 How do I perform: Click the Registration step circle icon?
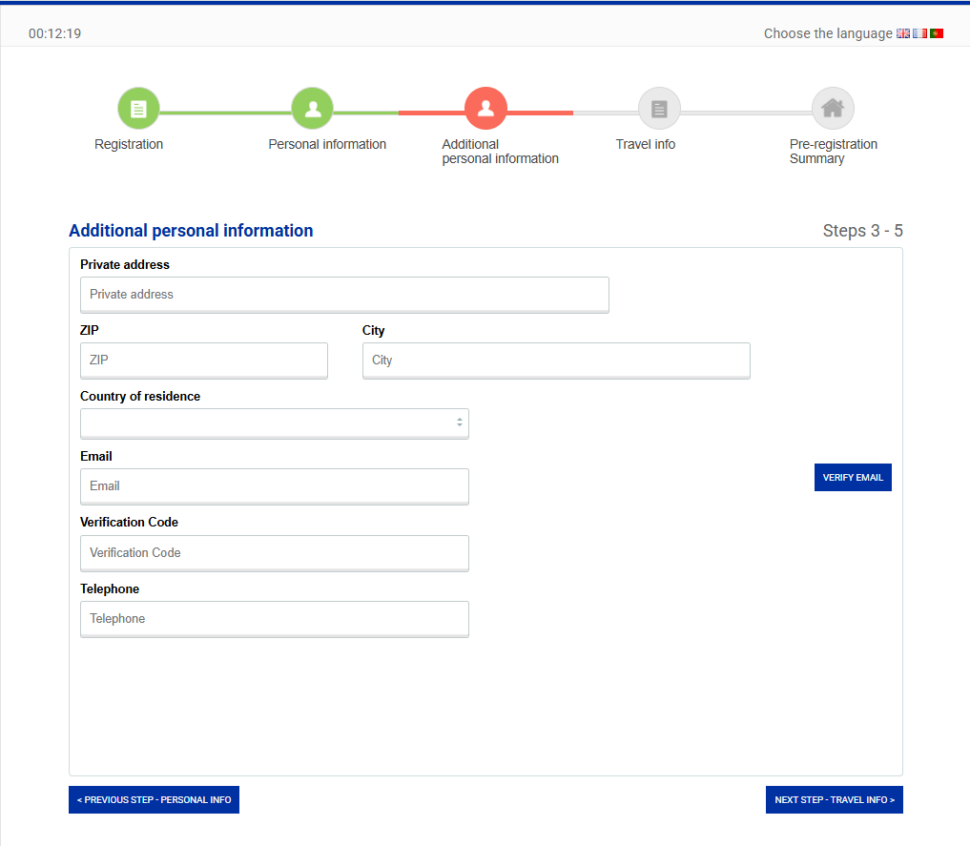pos(139,109)
